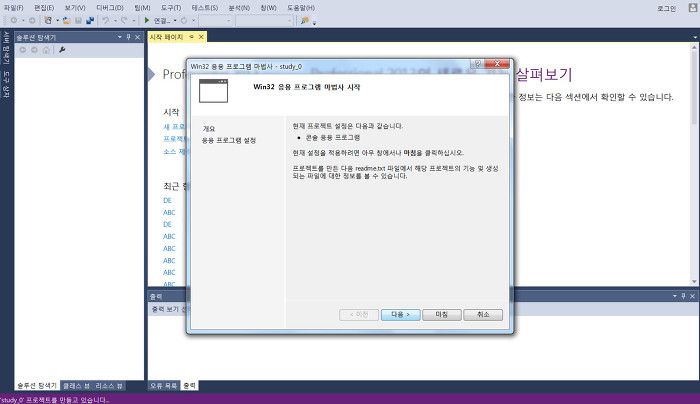Click the Redo toolbar icon
This screenshot has width=700, height=404.
[x=124, y=21]
